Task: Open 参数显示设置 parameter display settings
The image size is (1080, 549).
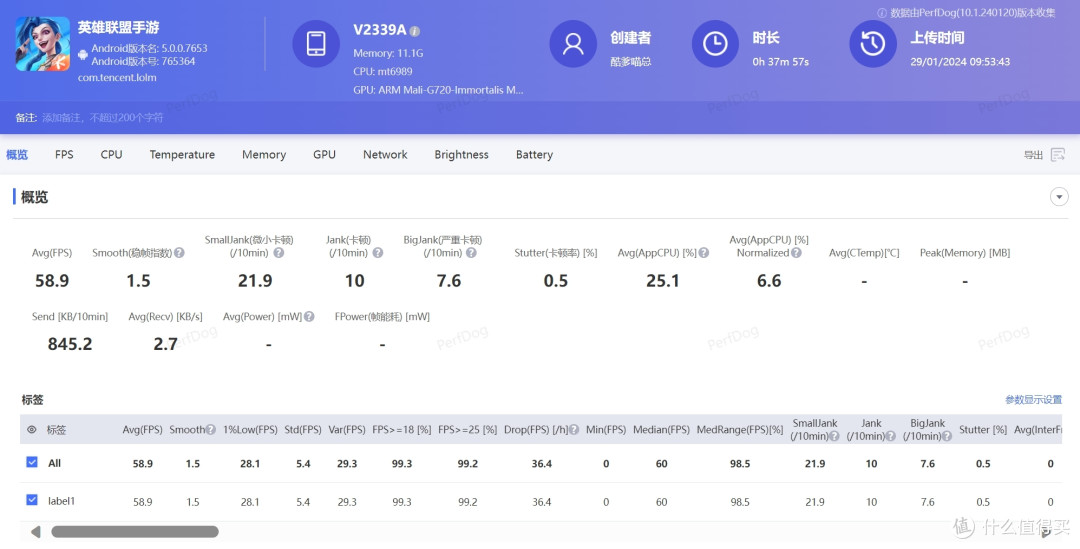Action: 1033,400
